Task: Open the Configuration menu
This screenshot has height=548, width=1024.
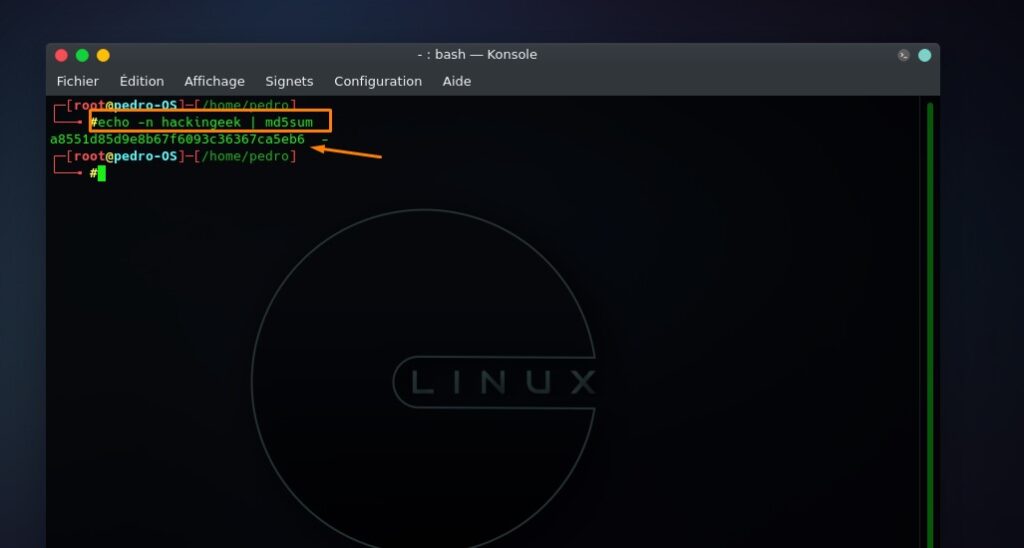Action: click(378, 82)
